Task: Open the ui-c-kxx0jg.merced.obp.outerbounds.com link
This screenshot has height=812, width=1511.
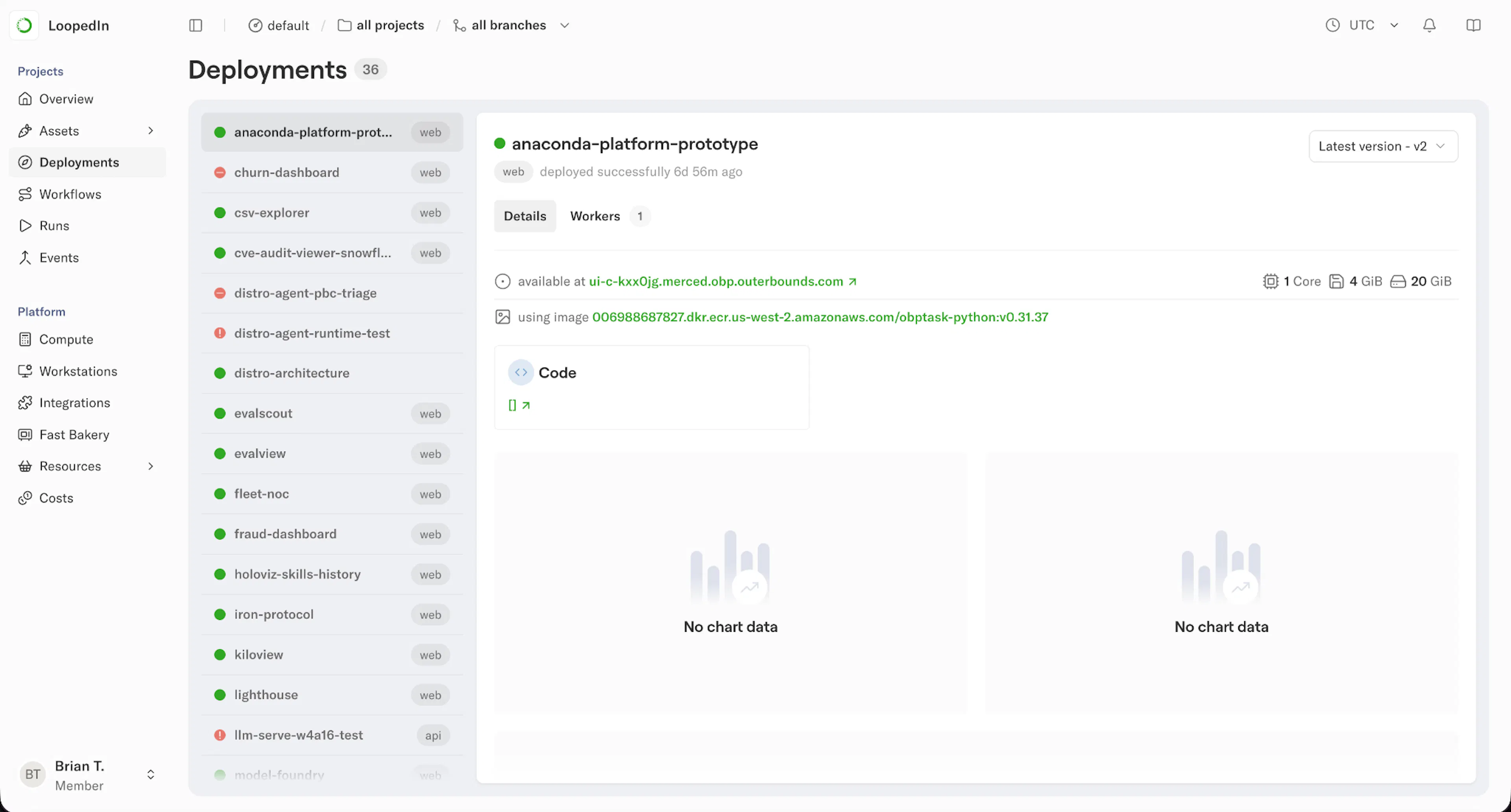Action: pos(722,281)
